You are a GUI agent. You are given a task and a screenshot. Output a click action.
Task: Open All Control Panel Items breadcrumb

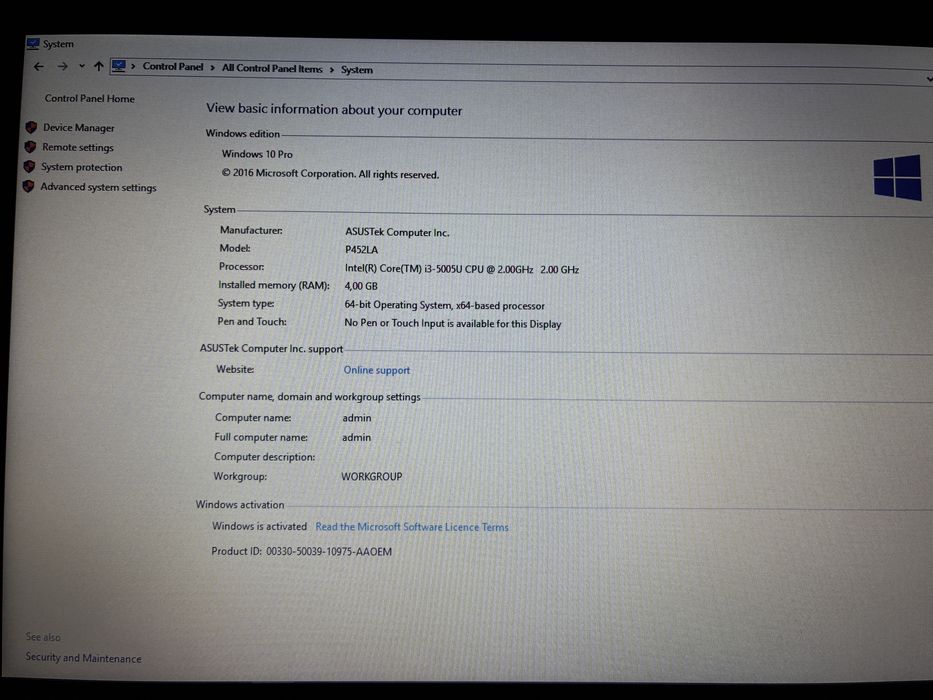tap(272, 68)
